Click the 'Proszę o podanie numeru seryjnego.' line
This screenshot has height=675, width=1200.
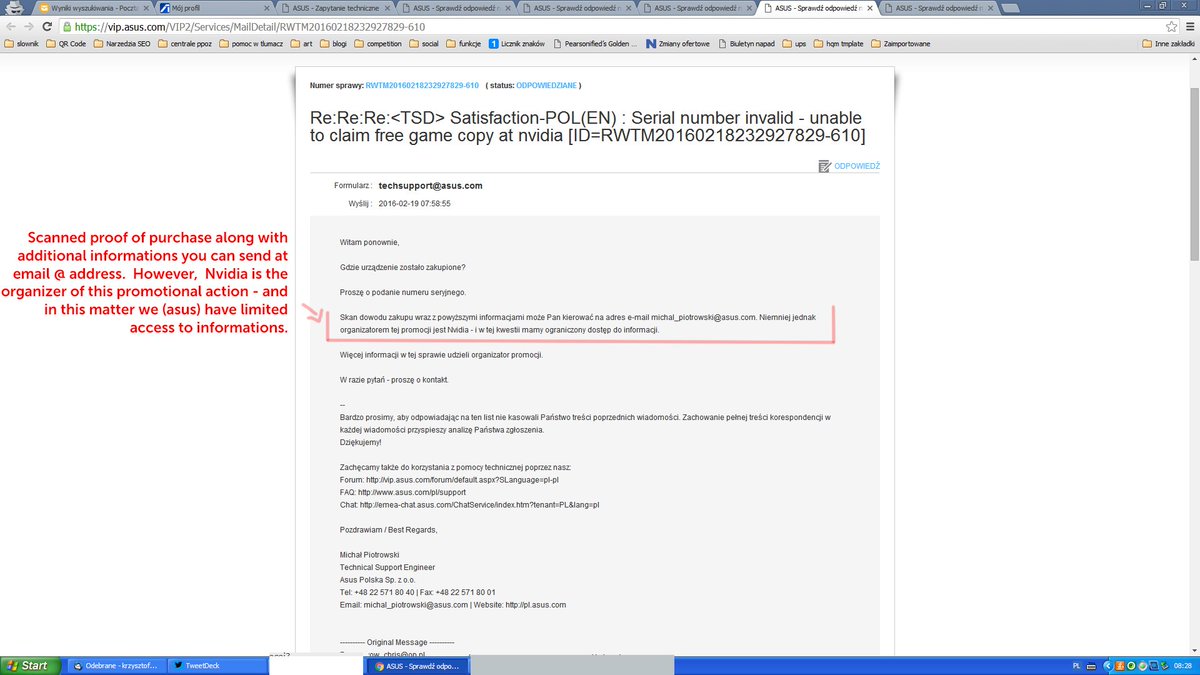403,292
